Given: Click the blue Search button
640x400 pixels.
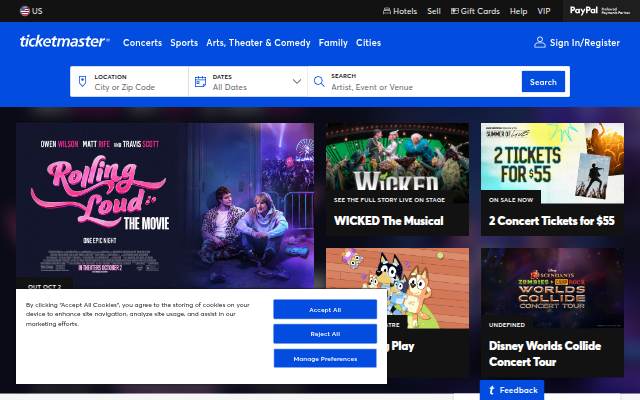Looking at the screenshot, I should point(543,82).
